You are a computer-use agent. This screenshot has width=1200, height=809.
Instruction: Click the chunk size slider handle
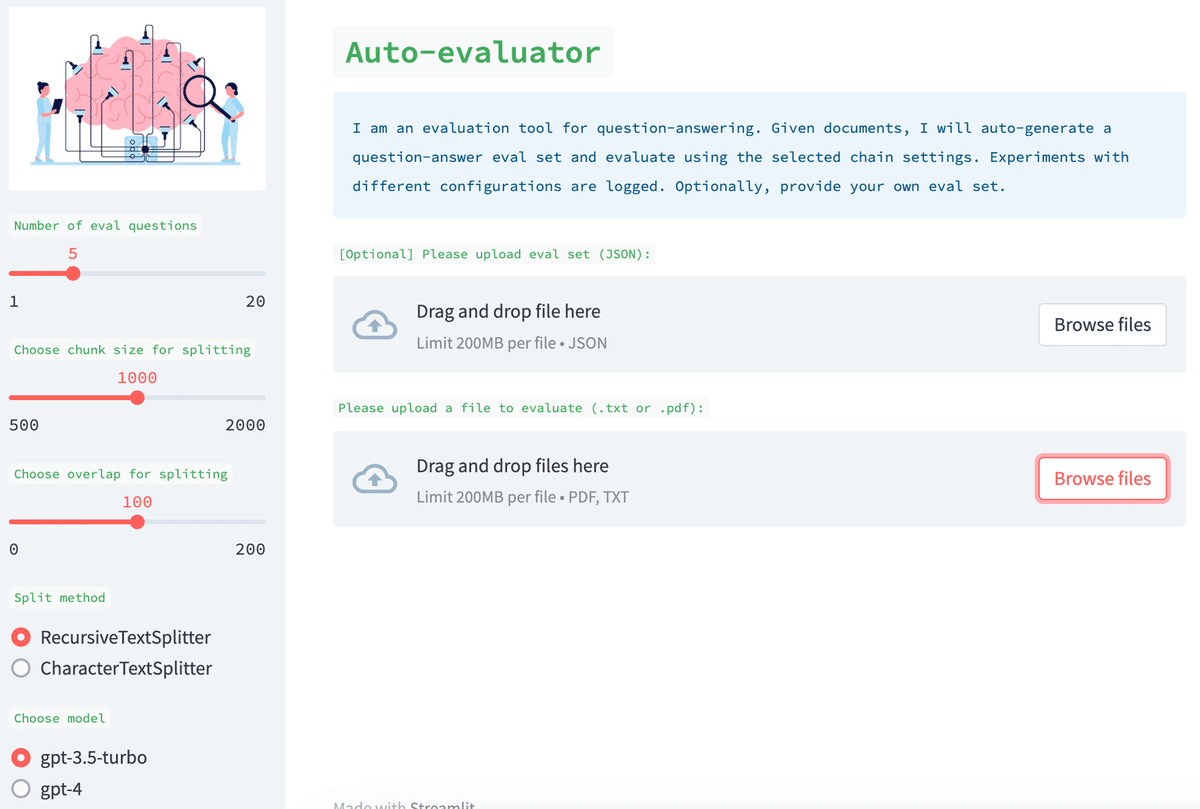pyautogui.click(x=136, y=397)
